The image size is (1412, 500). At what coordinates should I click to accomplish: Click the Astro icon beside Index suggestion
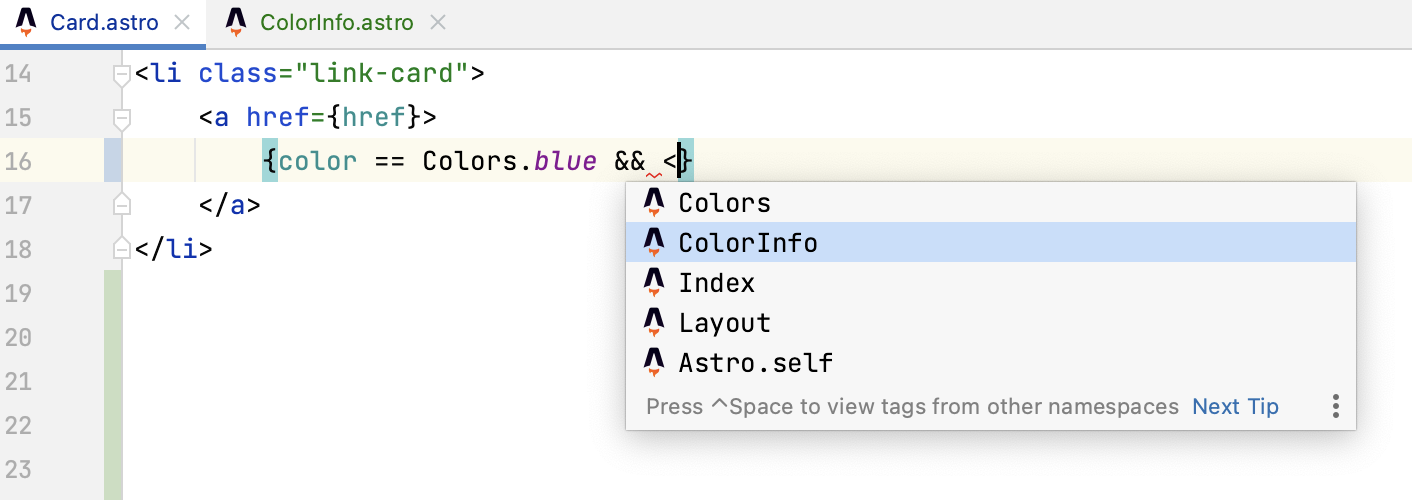click(654, 283)
